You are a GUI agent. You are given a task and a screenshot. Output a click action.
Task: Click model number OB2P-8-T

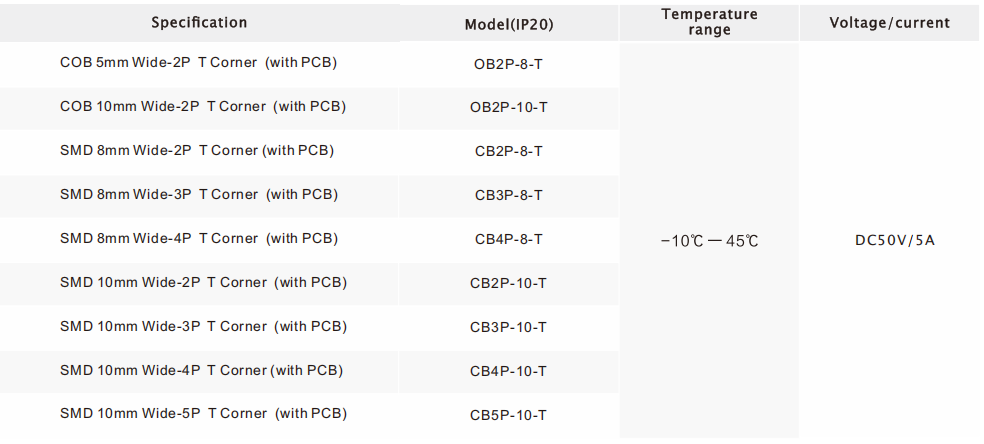pyautogui.click(x=508, y=63)
